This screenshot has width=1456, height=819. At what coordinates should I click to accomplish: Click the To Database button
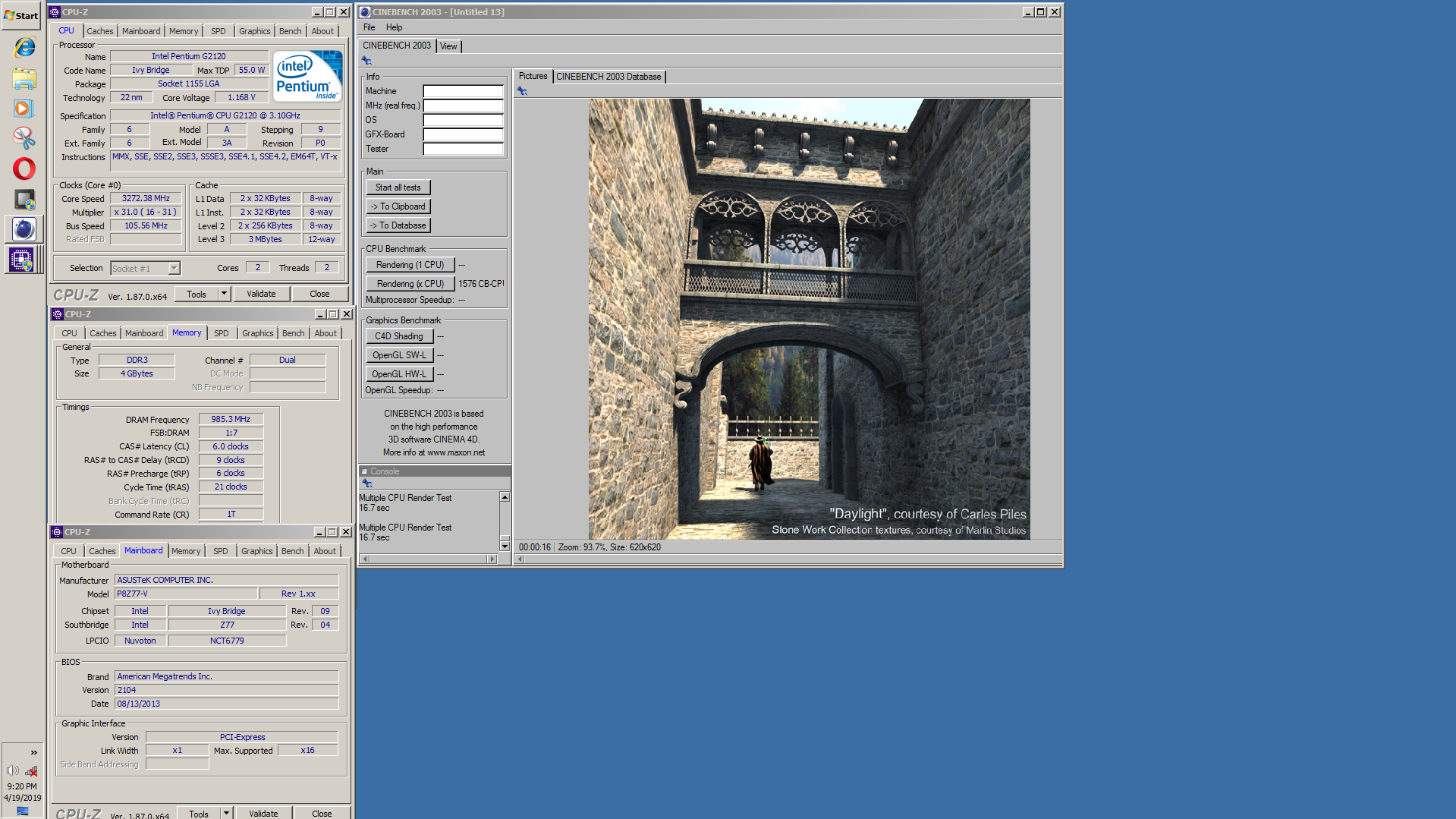tap(398, 225)
